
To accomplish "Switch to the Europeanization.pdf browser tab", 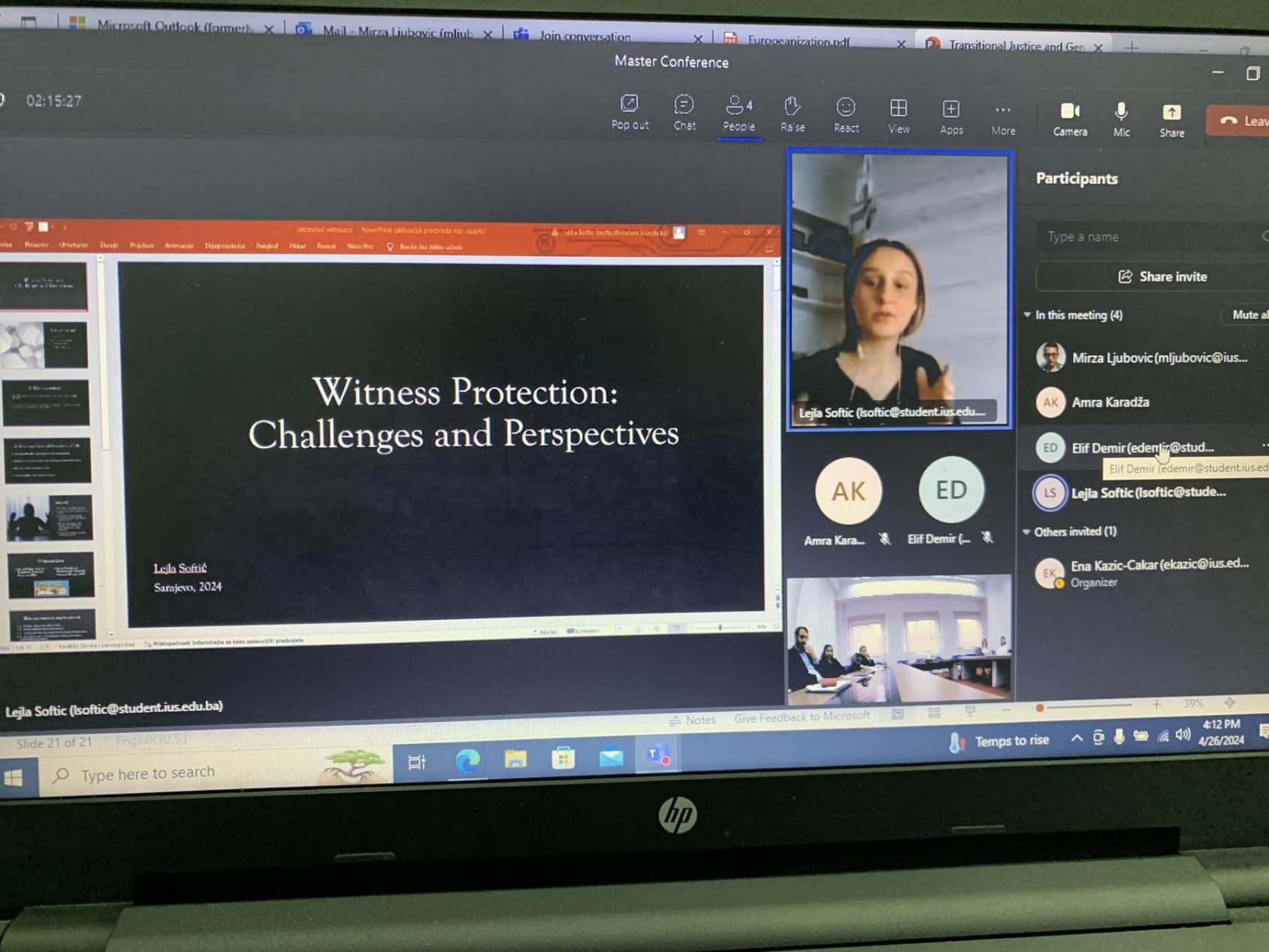I will click(x=798, y=41).
